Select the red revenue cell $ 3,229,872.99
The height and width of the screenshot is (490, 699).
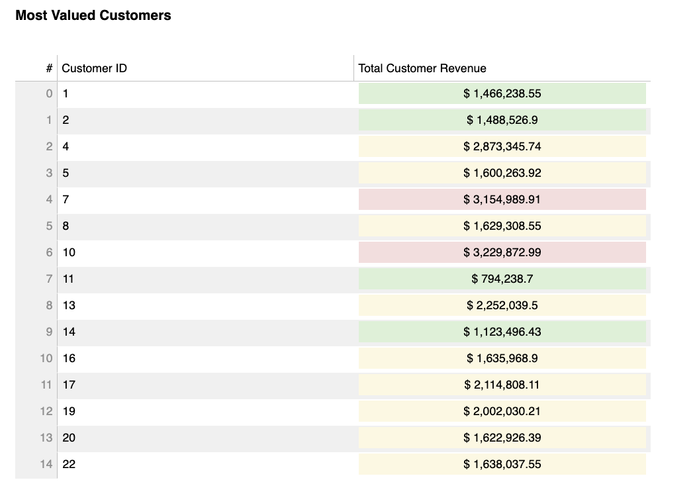502,252
